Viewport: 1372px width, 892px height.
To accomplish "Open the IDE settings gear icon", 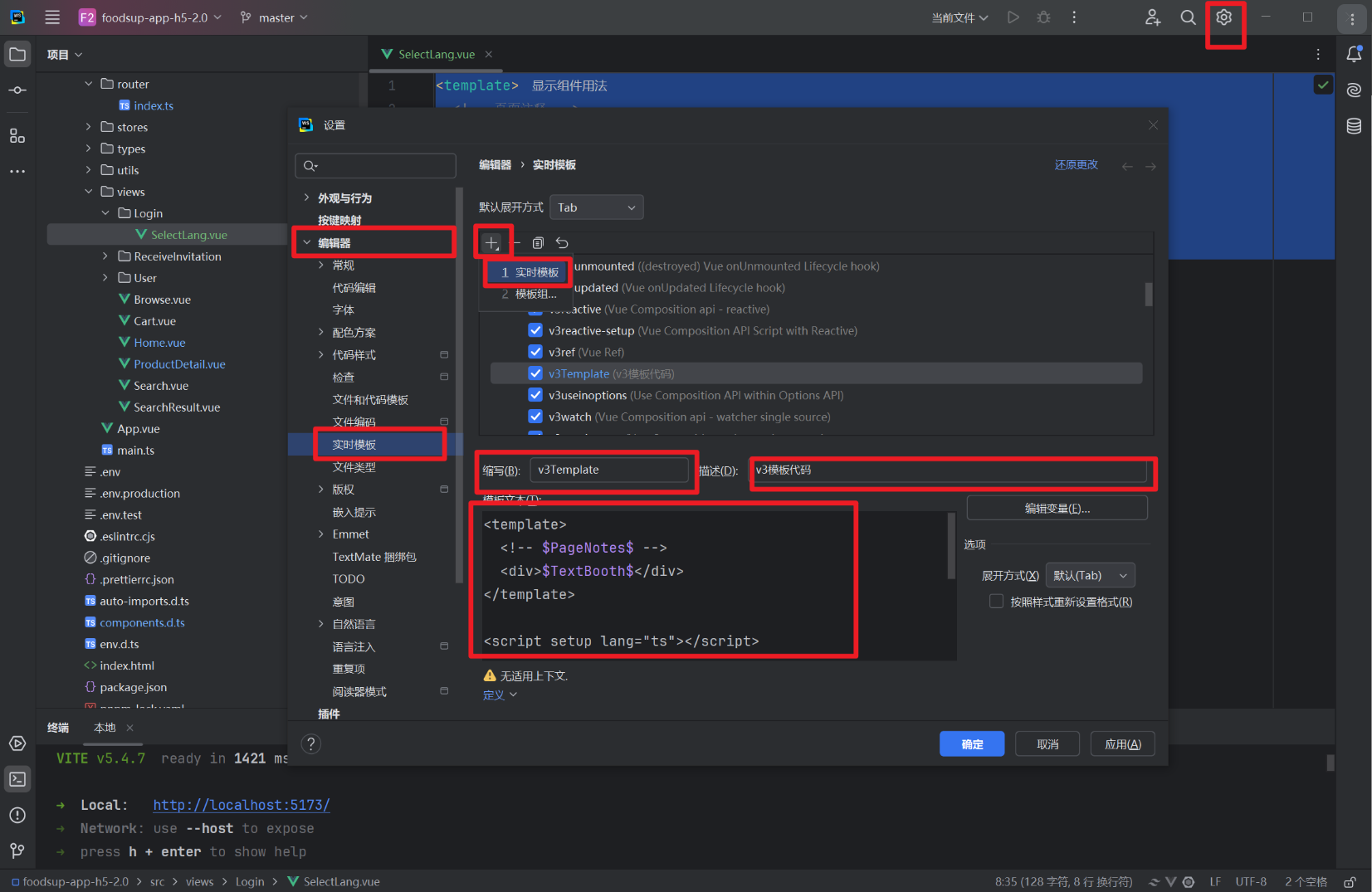I will (x=1223, y=17).
